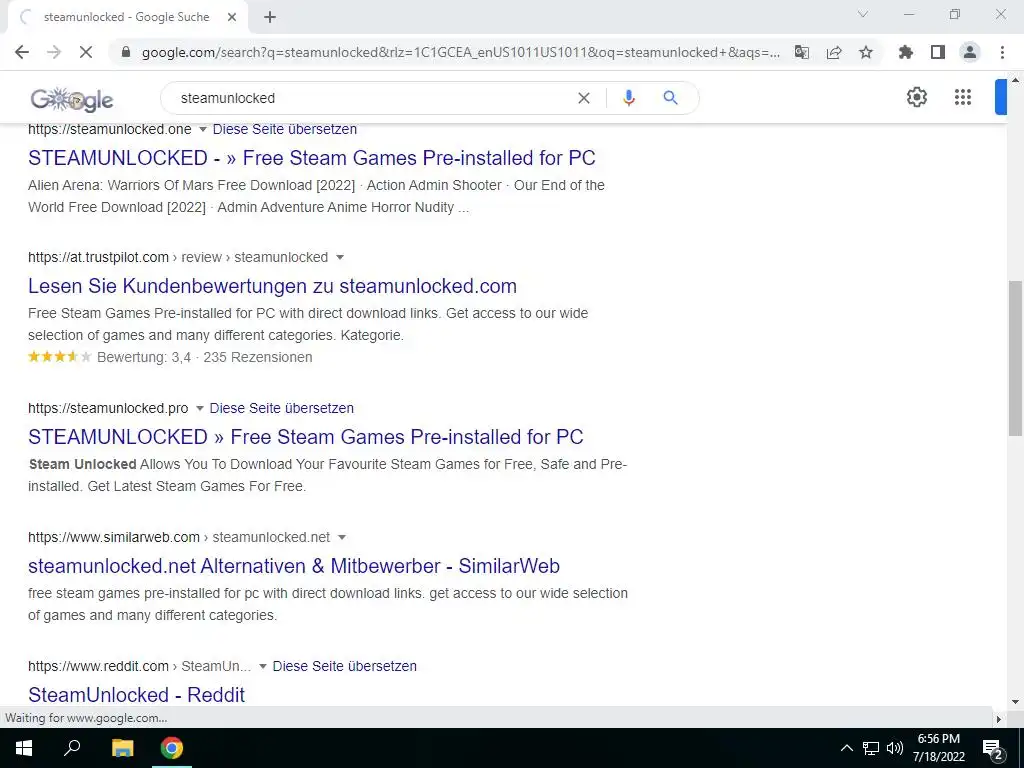1024x768 pixels.
Task: Click the scrollbar down arrow
Action: (x=1015, y=702)
